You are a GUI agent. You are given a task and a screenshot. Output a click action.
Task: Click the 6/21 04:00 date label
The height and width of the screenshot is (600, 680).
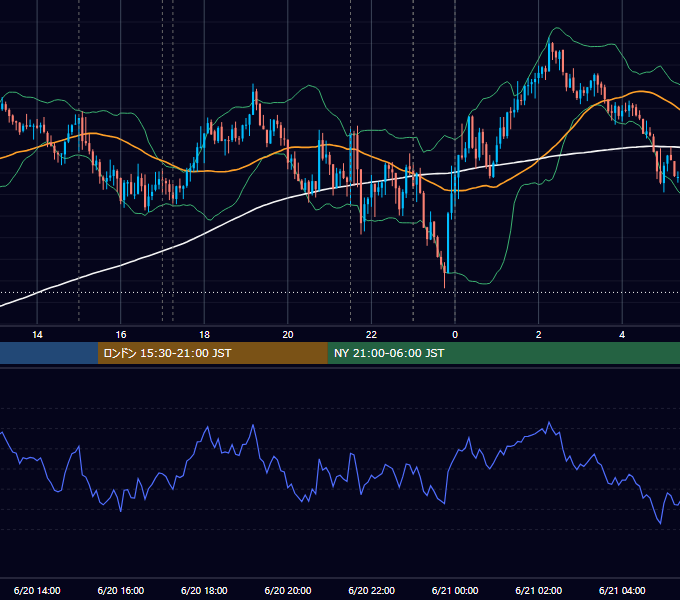[622, 590]
